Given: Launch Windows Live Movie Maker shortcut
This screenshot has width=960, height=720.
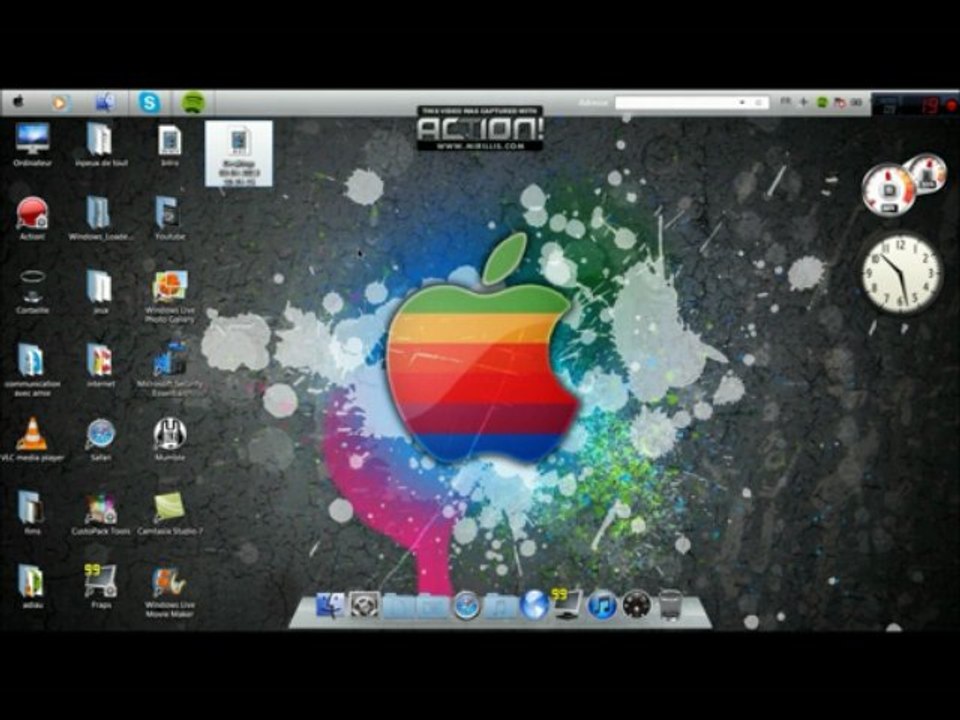Looking at the screenshot, I should [x=170, y=591].
